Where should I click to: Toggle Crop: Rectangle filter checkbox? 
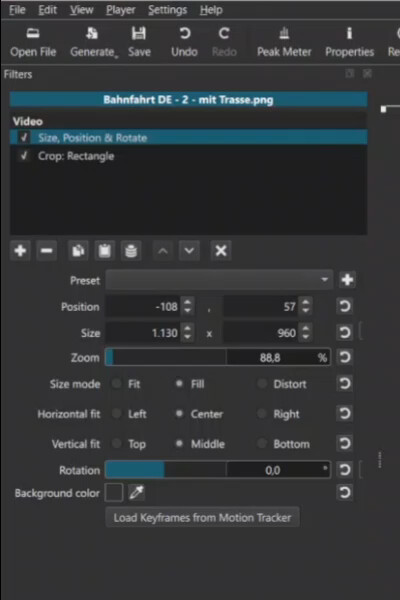point(24,156)
